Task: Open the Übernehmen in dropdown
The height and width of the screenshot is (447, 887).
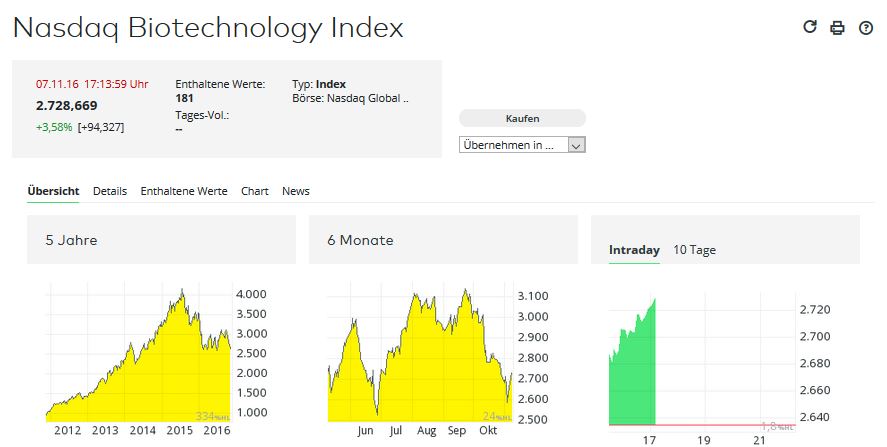Action: [x=521, y=145]
